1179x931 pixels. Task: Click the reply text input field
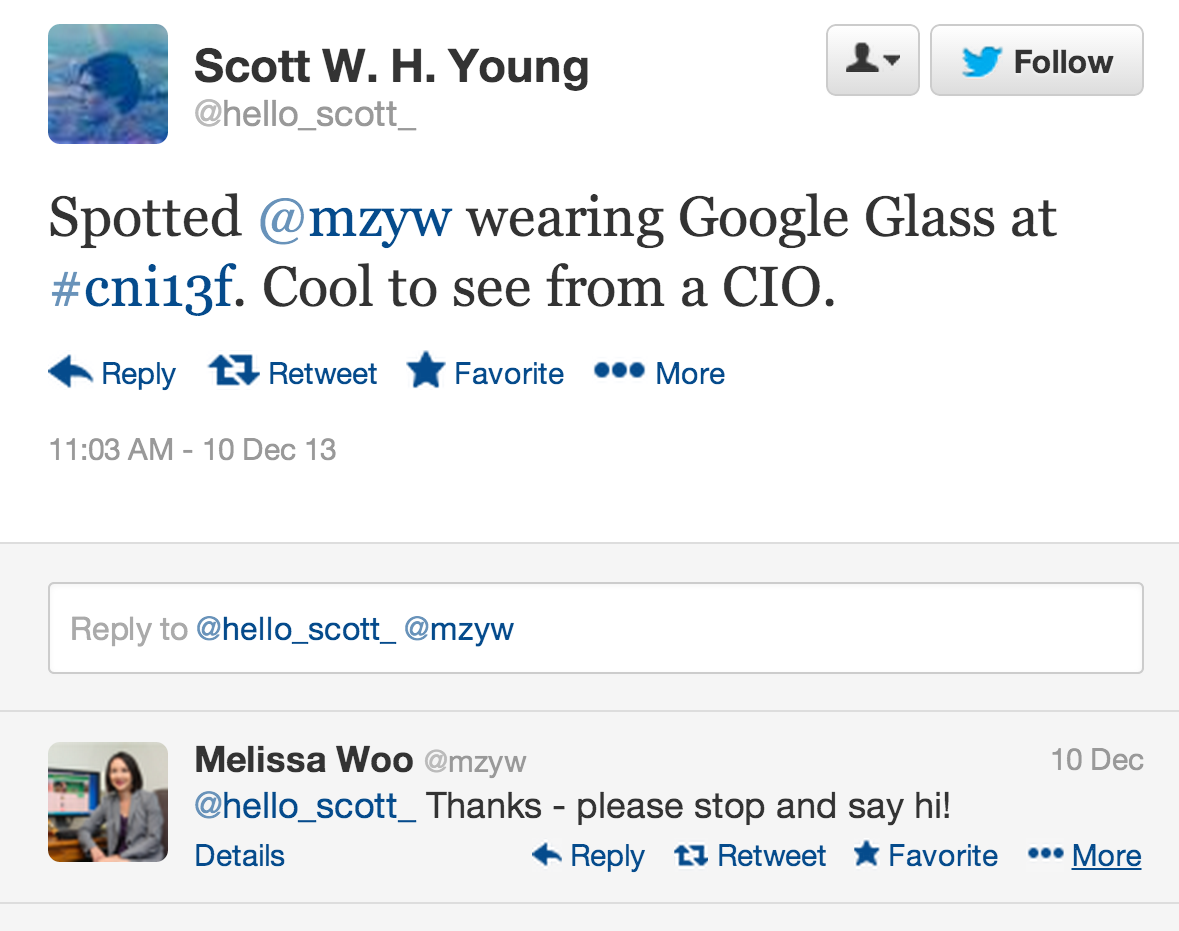click(x=595, y=628)
